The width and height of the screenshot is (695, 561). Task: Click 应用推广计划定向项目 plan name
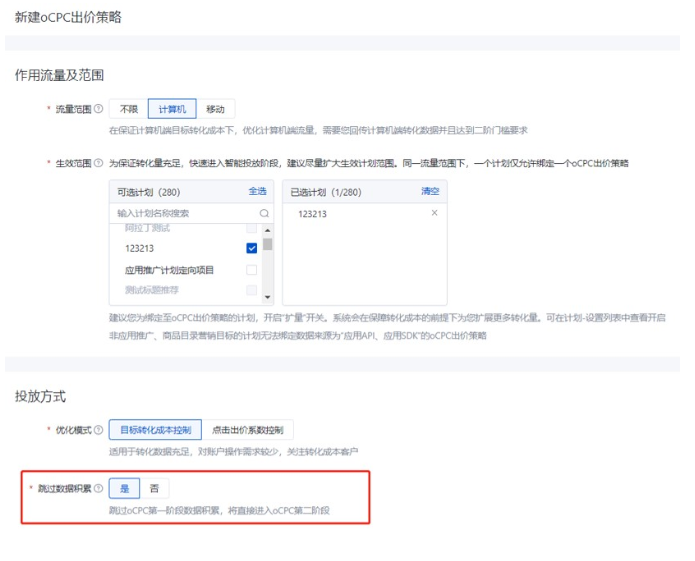(x=169, y=270)
